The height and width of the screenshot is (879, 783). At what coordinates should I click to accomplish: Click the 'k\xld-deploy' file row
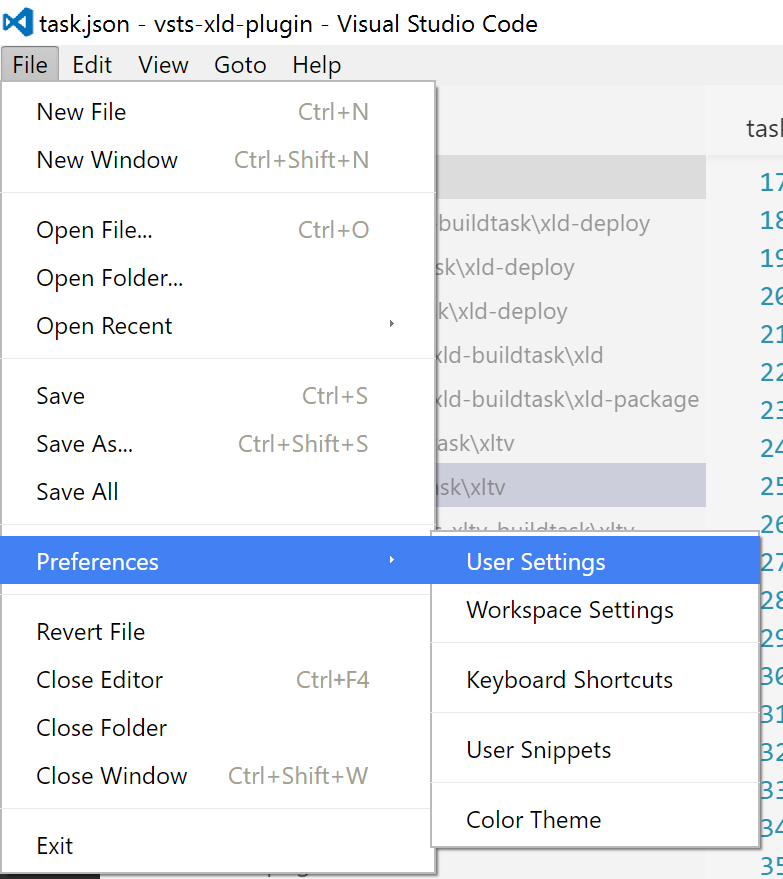(570, 311)
